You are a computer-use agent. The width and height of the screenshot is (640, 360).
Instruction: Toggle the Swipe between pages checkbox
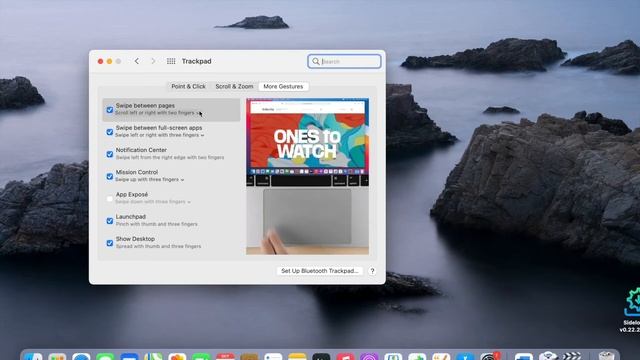[x=110, y=110]
